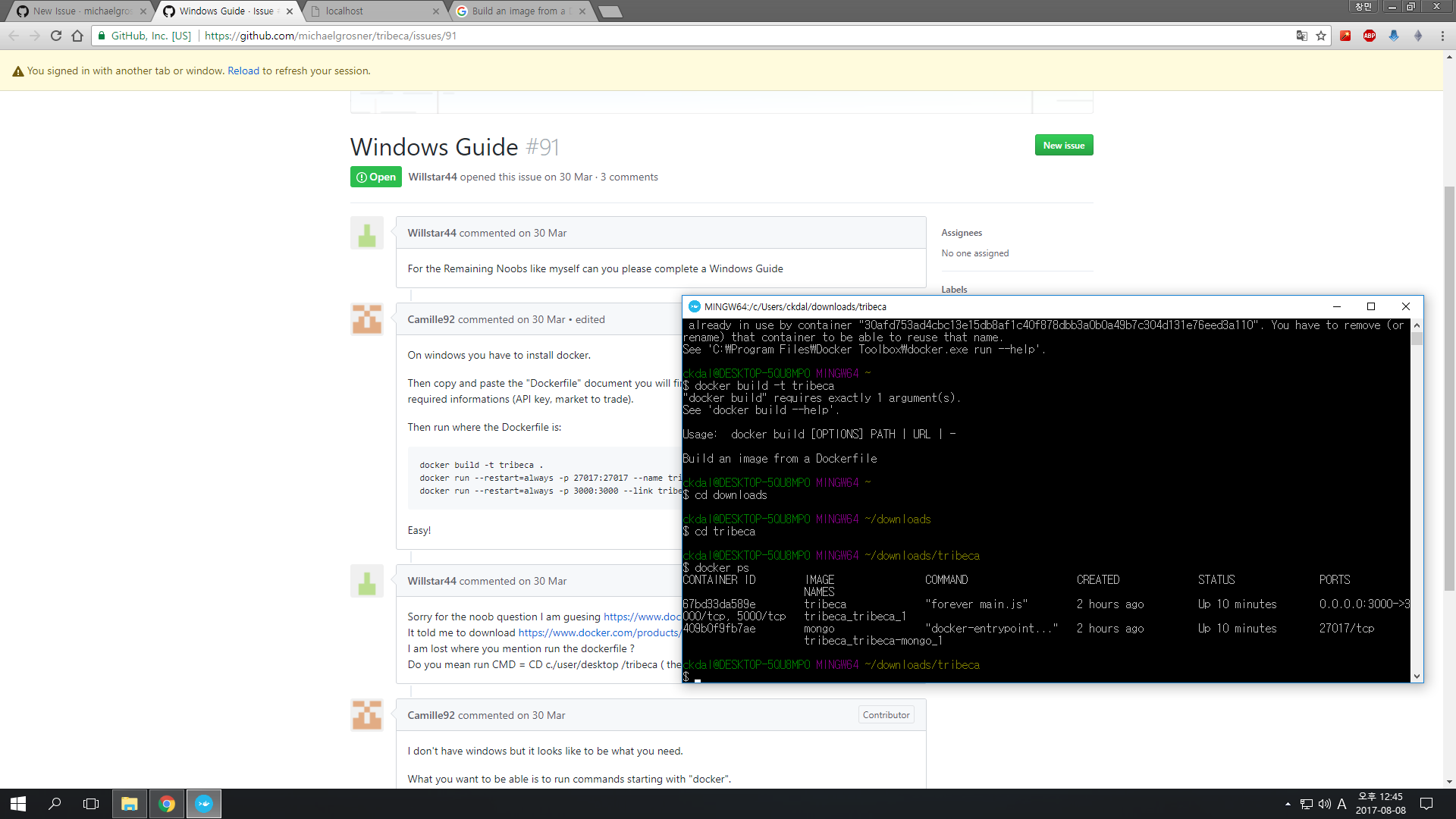The height and width of the screenshot is (819, 1456).
Task: Go to browser home page
Action: click(77, 35)
